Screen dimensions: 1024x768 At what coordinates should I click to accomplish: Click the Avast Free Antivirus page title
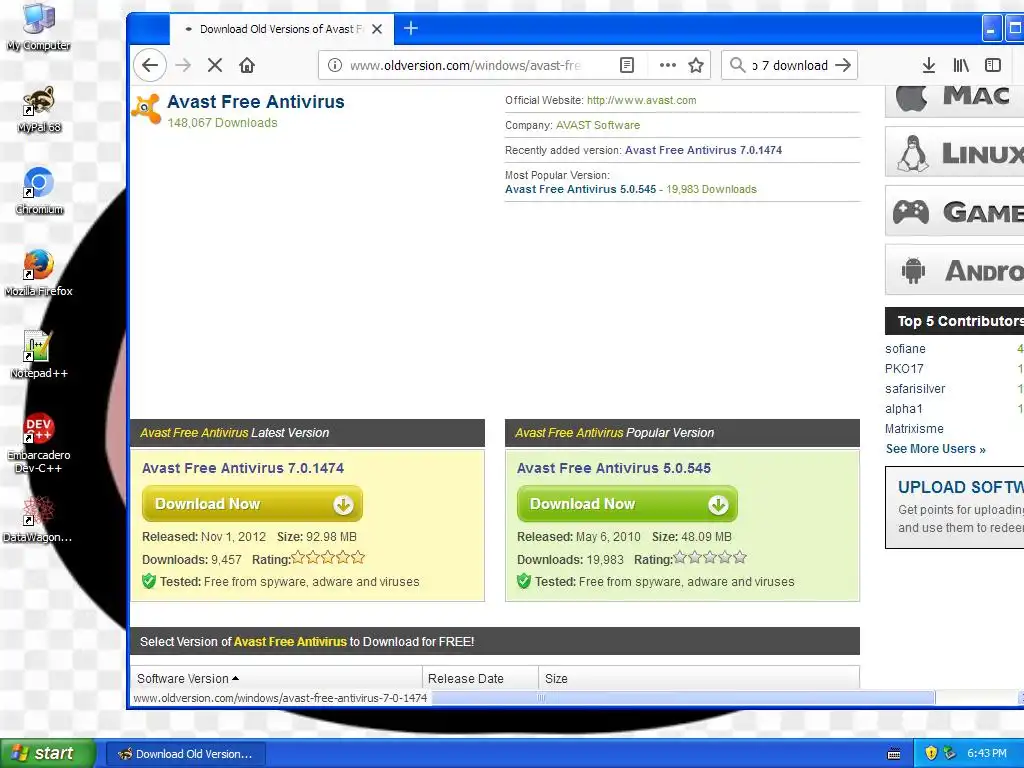(256, 102)
